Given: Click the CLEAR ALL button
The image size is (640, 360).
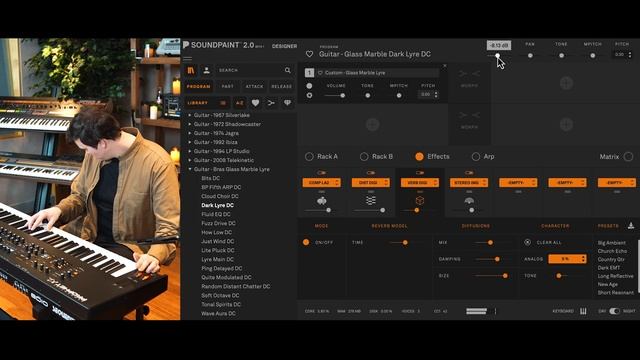Looking at the screenshot, I should pos(549,242).
